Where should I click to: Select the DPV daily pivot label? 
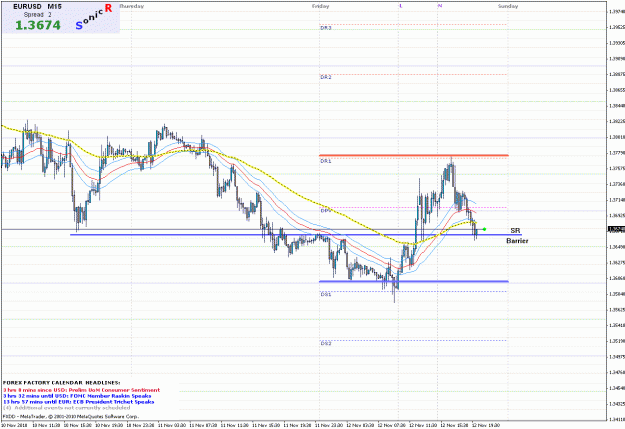[x=326, y=211]
